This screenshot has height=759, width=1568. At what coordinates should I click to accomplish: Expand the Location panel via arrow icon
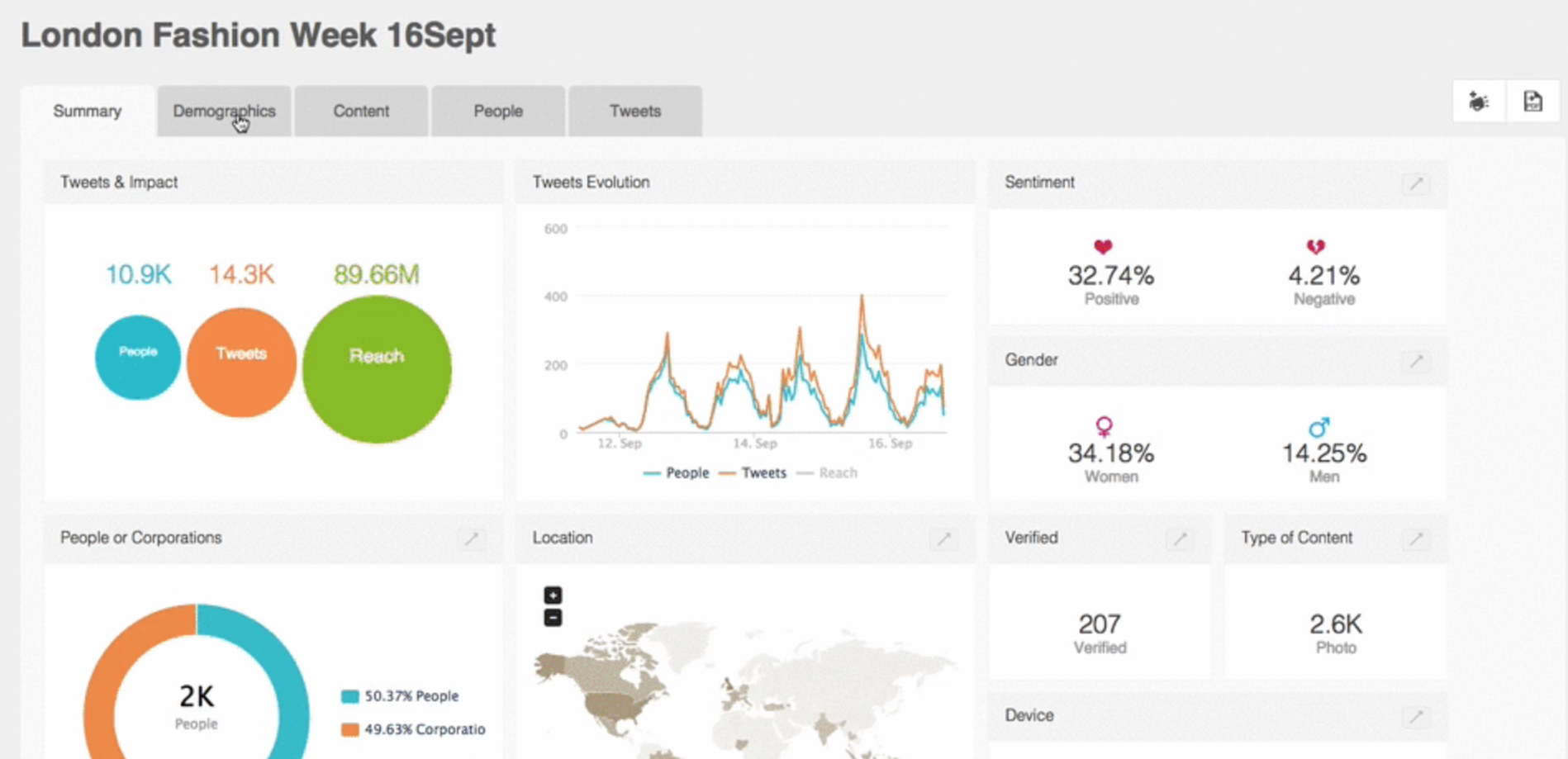click(x=943, y=538)
